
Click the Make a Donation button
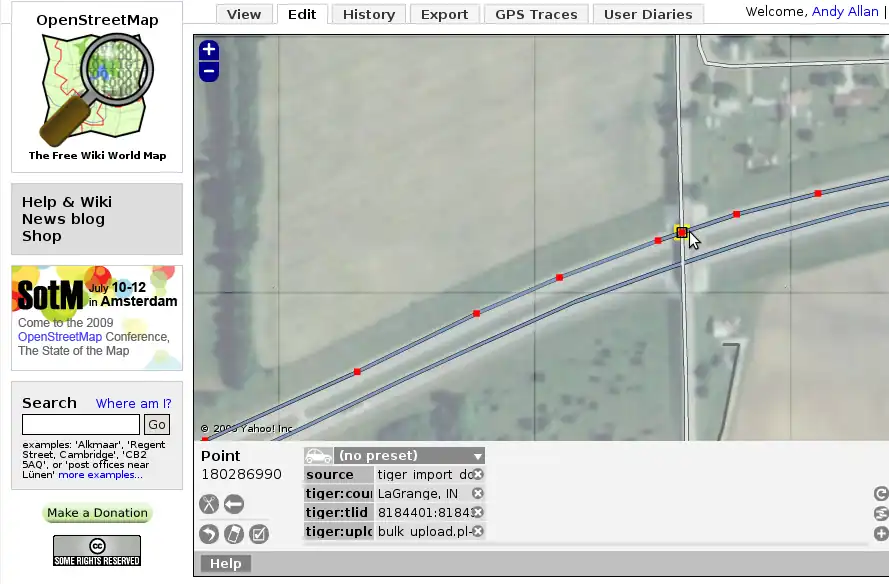pyautogui.click(x=97, y=513)
